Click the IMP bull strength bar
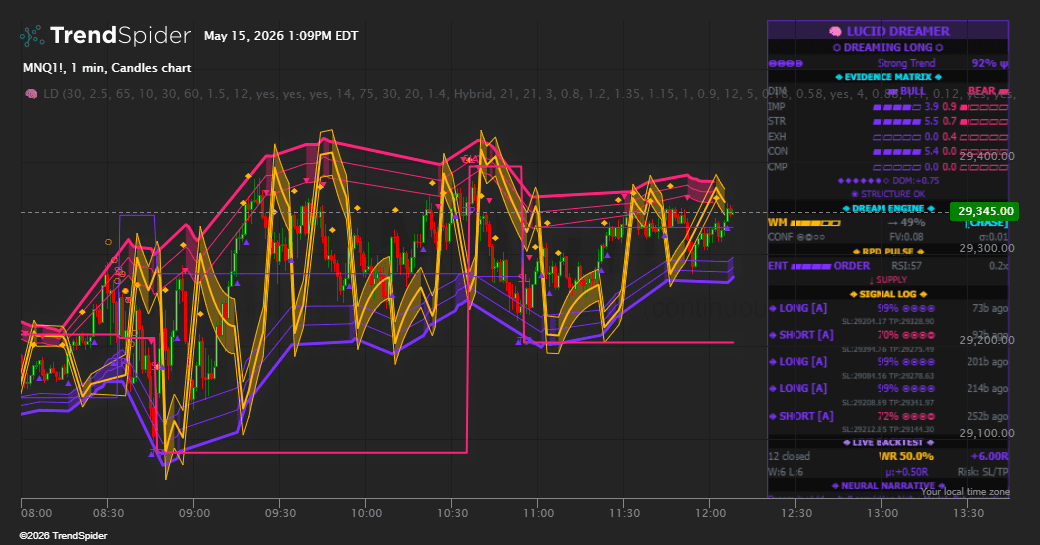This screenshot has height=545, width=1040. (x=897, y=107)
